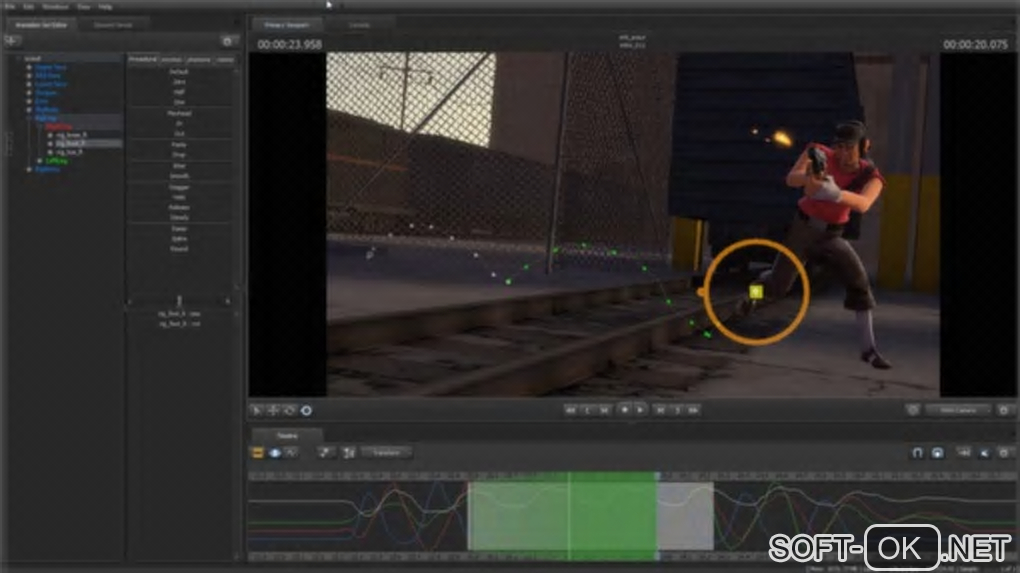
Task: Switch to the Console tab
Action: (359, 25)
